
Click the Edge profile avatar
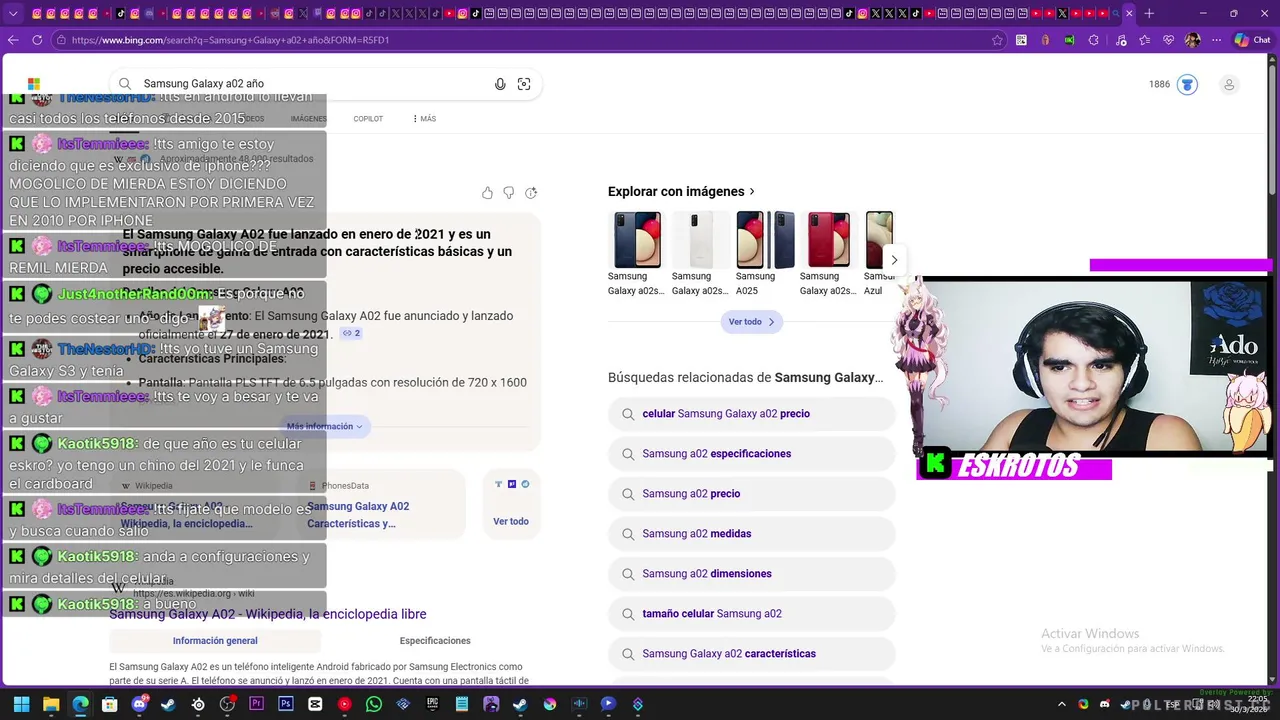pyautogui.click(x=1192, y=40)
